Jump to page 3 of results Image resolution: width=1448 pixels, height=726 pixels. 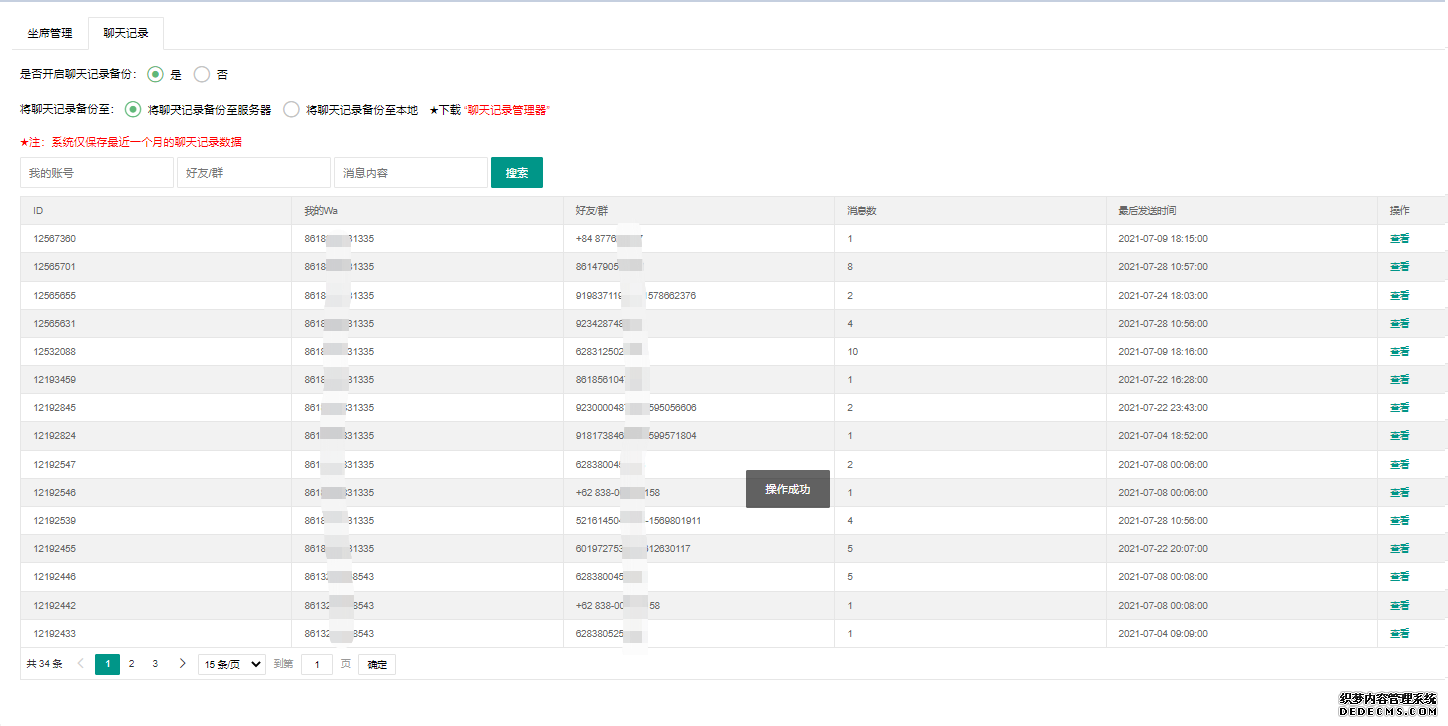coord(155,664)
